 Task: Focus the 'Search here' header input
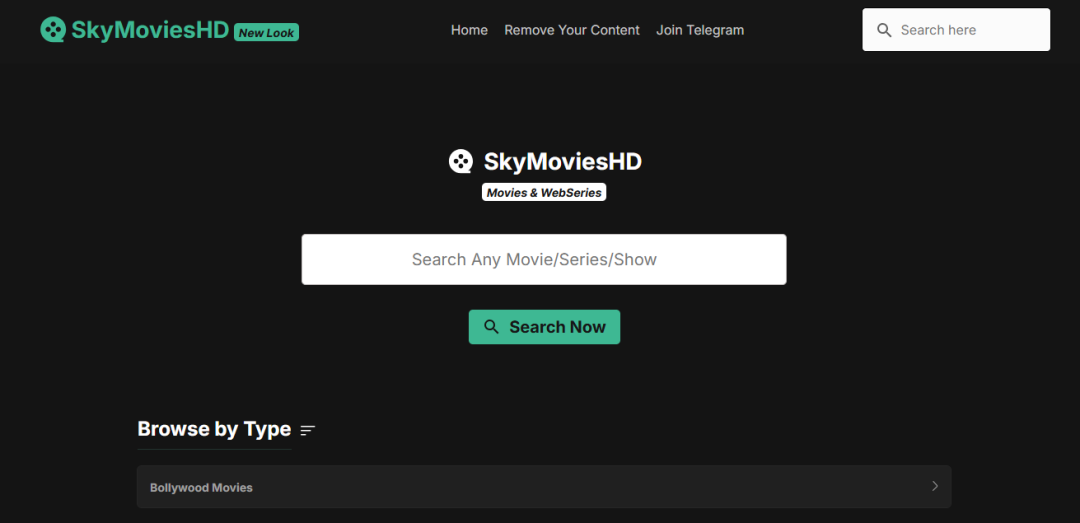tap(956, 30)
